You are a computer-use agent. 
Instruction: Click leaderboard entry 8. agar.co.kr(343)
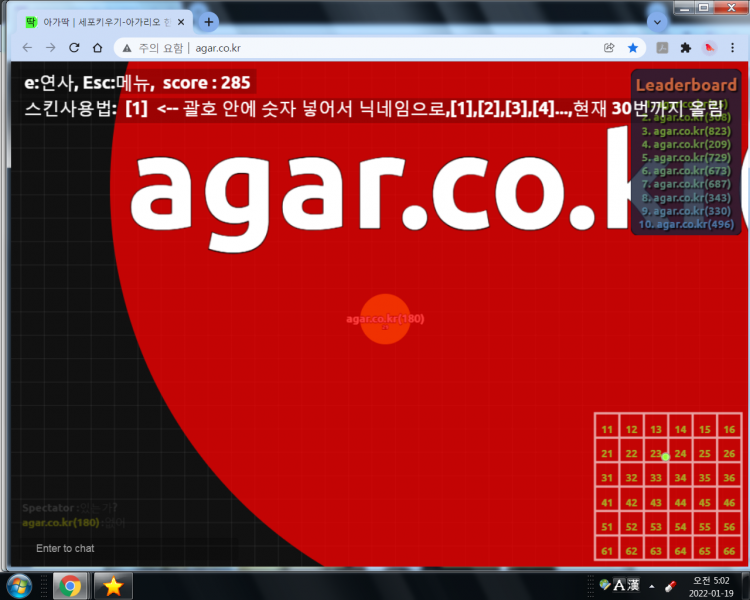(x=686, y=198)
